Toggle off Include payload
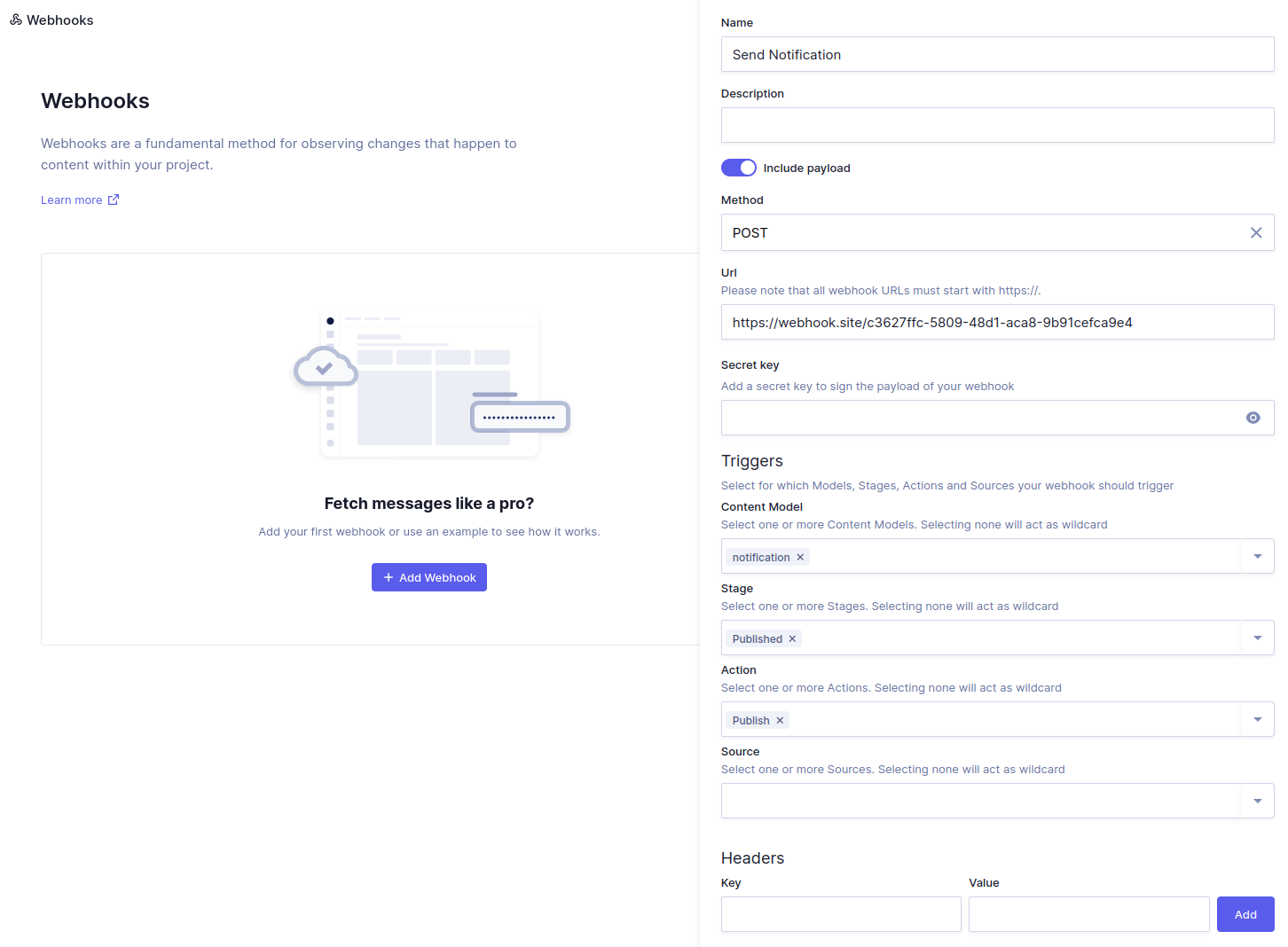1288x947 pixels. click(x=738, y=168)
